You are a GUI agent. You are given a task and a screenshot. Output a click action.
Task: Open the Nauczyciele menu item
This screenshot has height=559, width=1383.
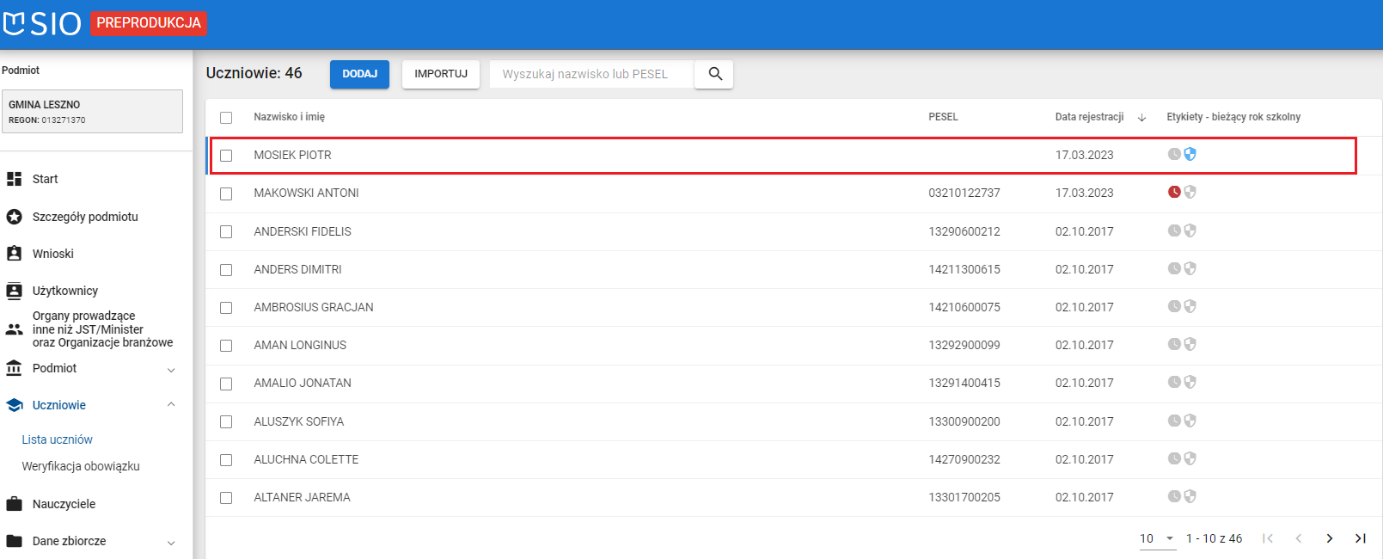click(x=64, y=504)
